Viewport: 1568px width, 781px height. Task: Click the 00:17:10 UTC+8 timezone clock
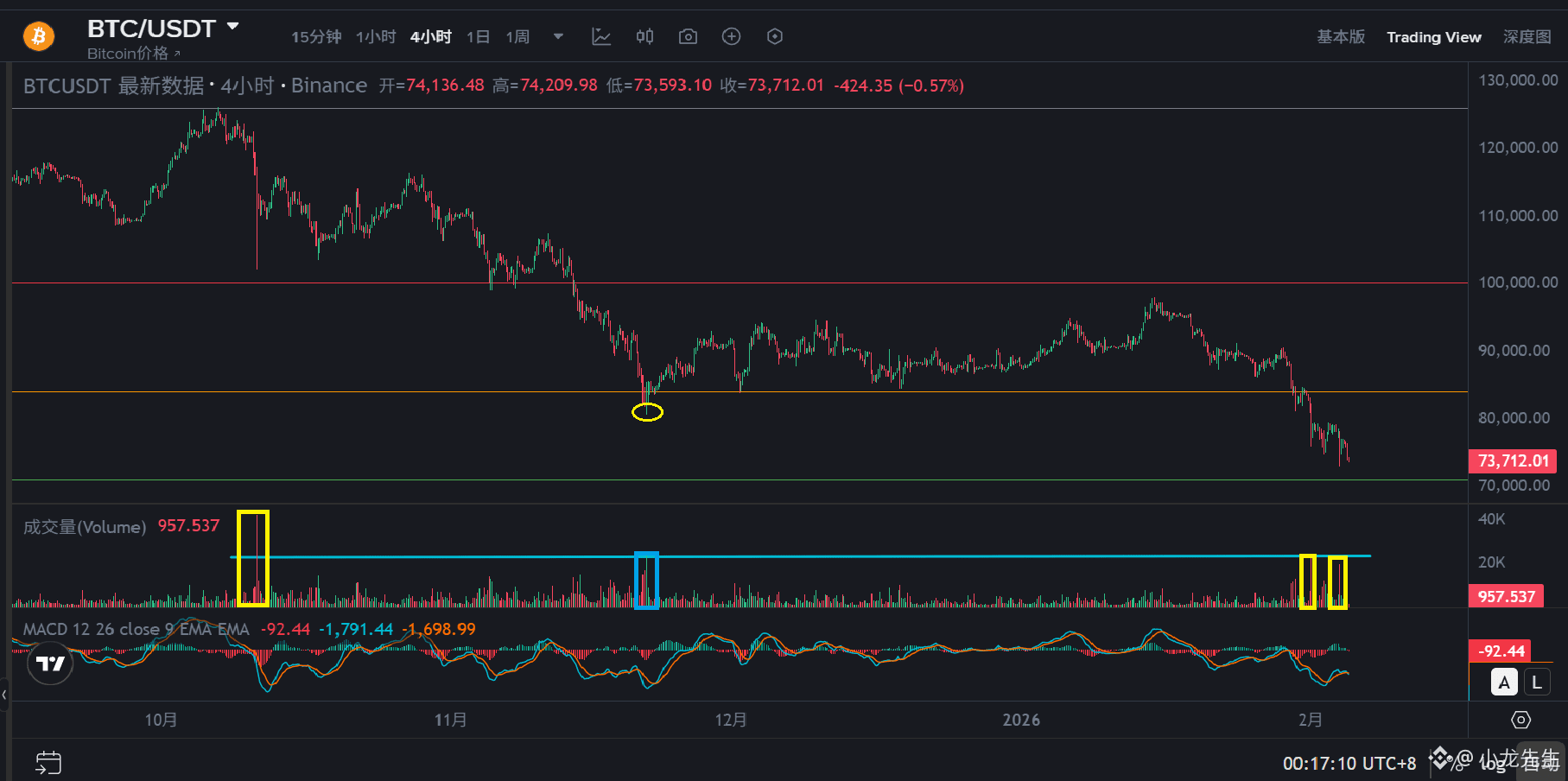coord(1349,763)
